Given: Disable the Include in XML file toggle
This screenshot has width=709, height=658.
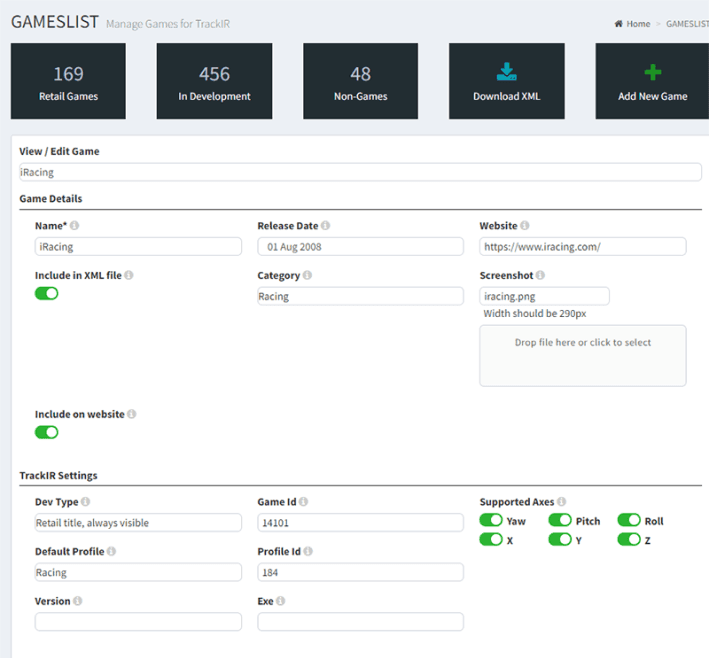Looking at the screenshot, I should pos(47,293).
